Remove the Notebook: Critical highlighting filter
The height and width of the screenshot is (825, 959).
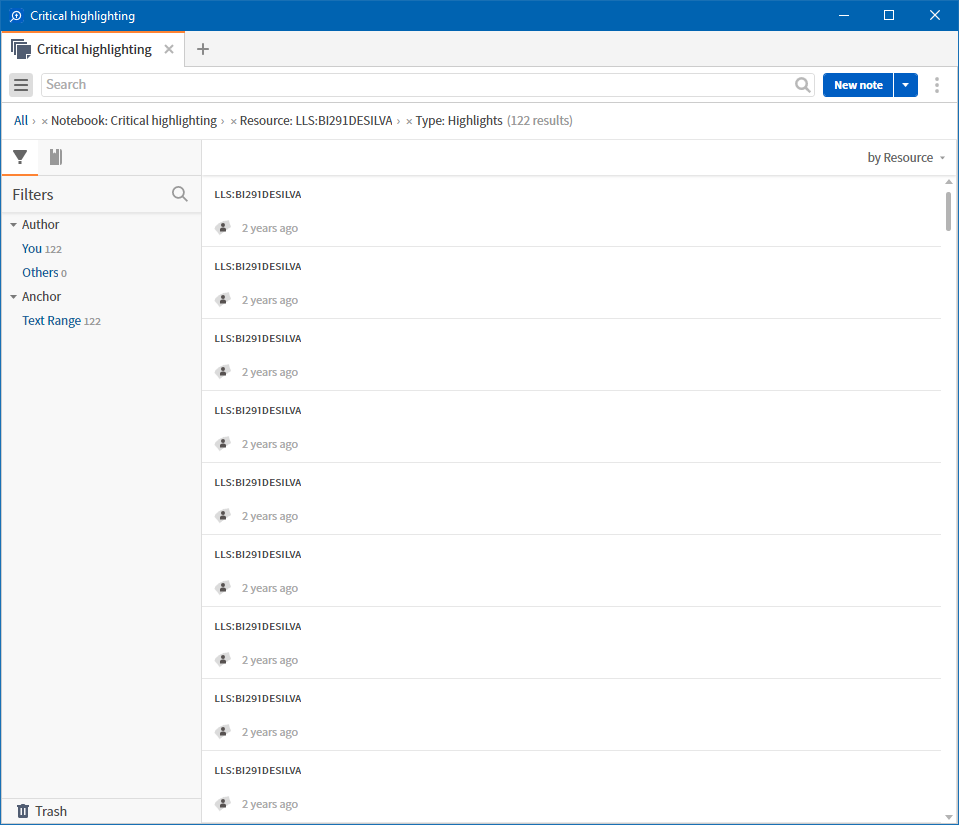point(45,122)
